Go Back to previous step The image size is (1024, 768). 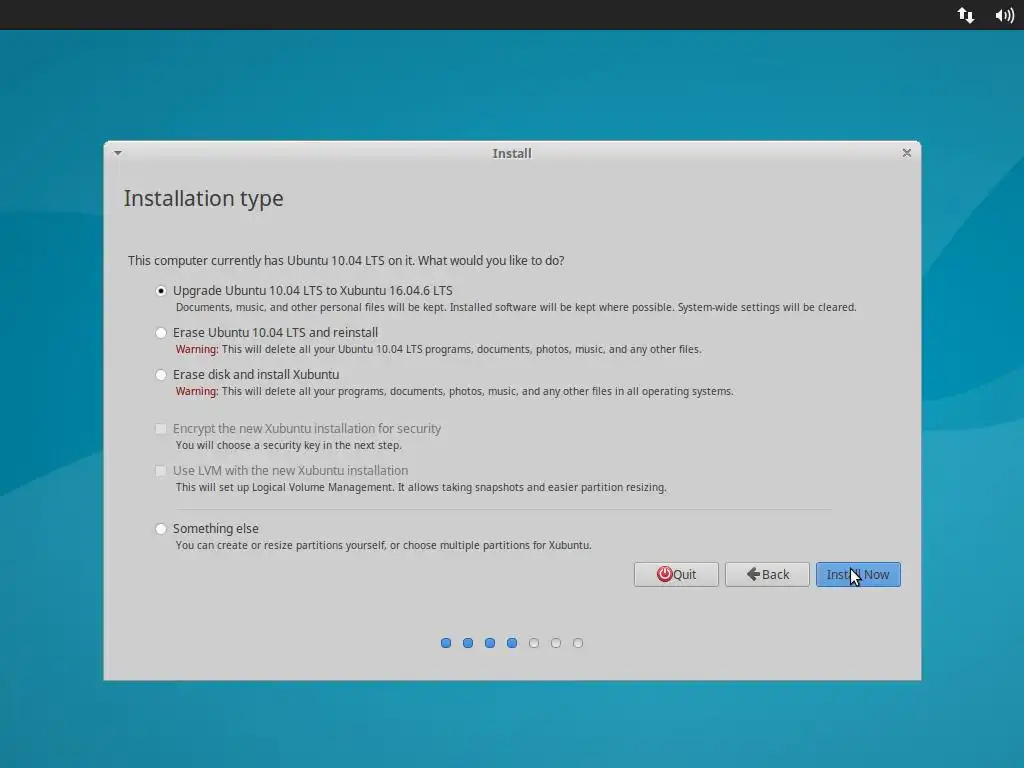click(x=767, y=575)
